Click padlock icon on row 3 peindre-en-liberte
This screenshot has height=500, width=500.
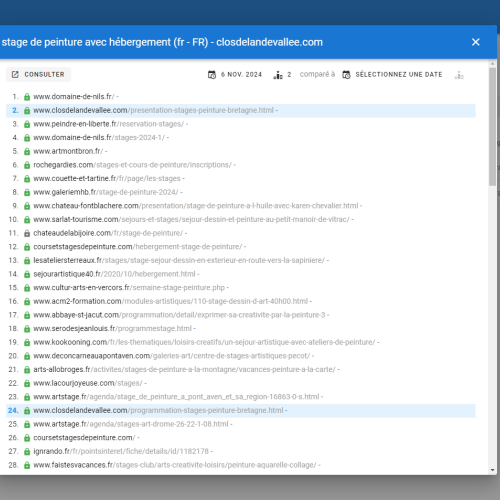click(x=27, y=124)
